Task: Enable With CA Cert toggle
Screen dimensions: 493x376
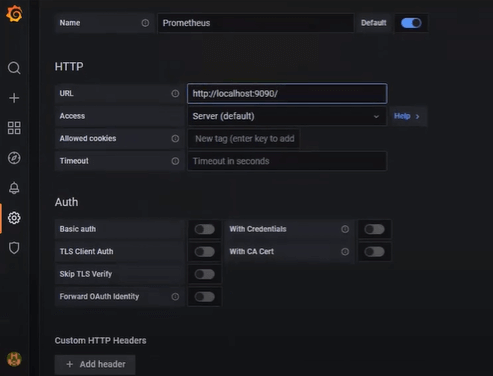Action: coord(374,252)
